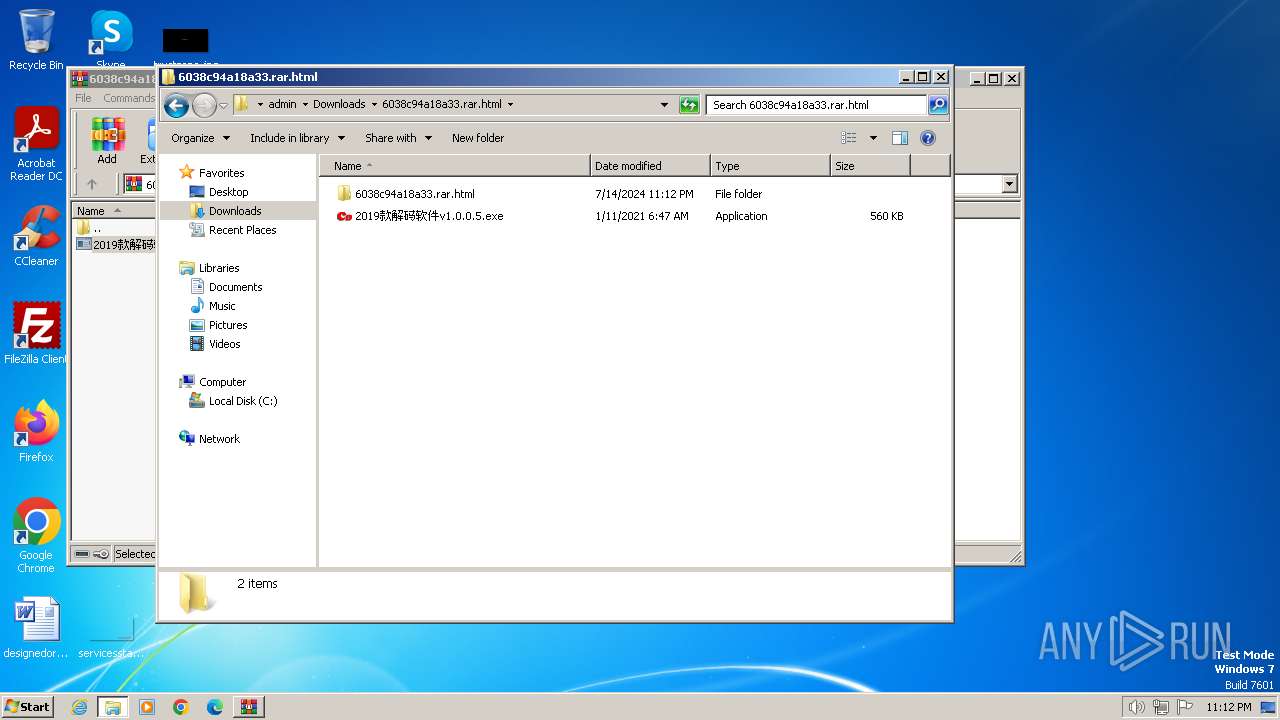1280x720 pixels.
Task: Open the File menu in WinRAR window
Action: coord(83,98)
